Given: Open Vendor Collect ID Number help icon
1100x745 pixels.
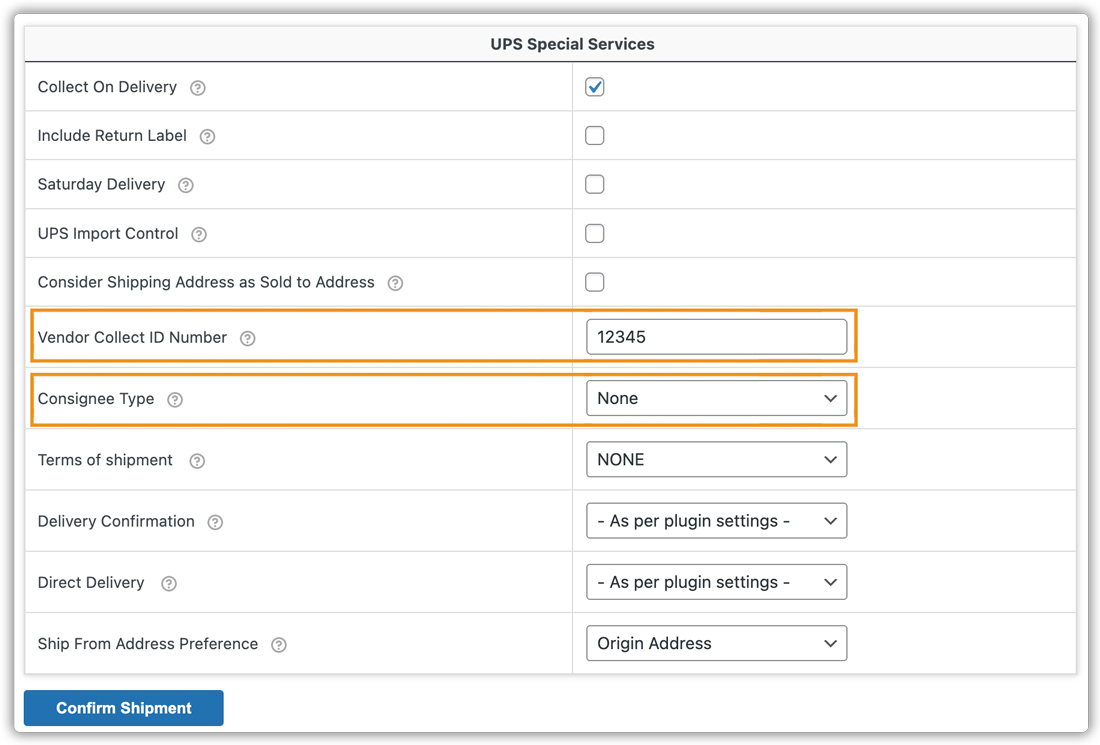Looking at the screenshot, I should 248,338.
